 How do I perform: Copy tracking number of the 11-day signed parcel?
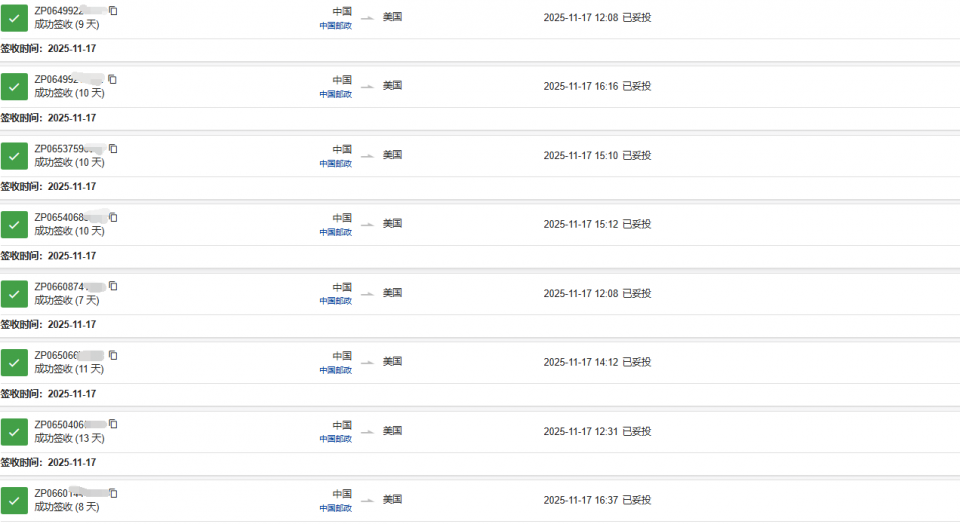tap(113, 355)
